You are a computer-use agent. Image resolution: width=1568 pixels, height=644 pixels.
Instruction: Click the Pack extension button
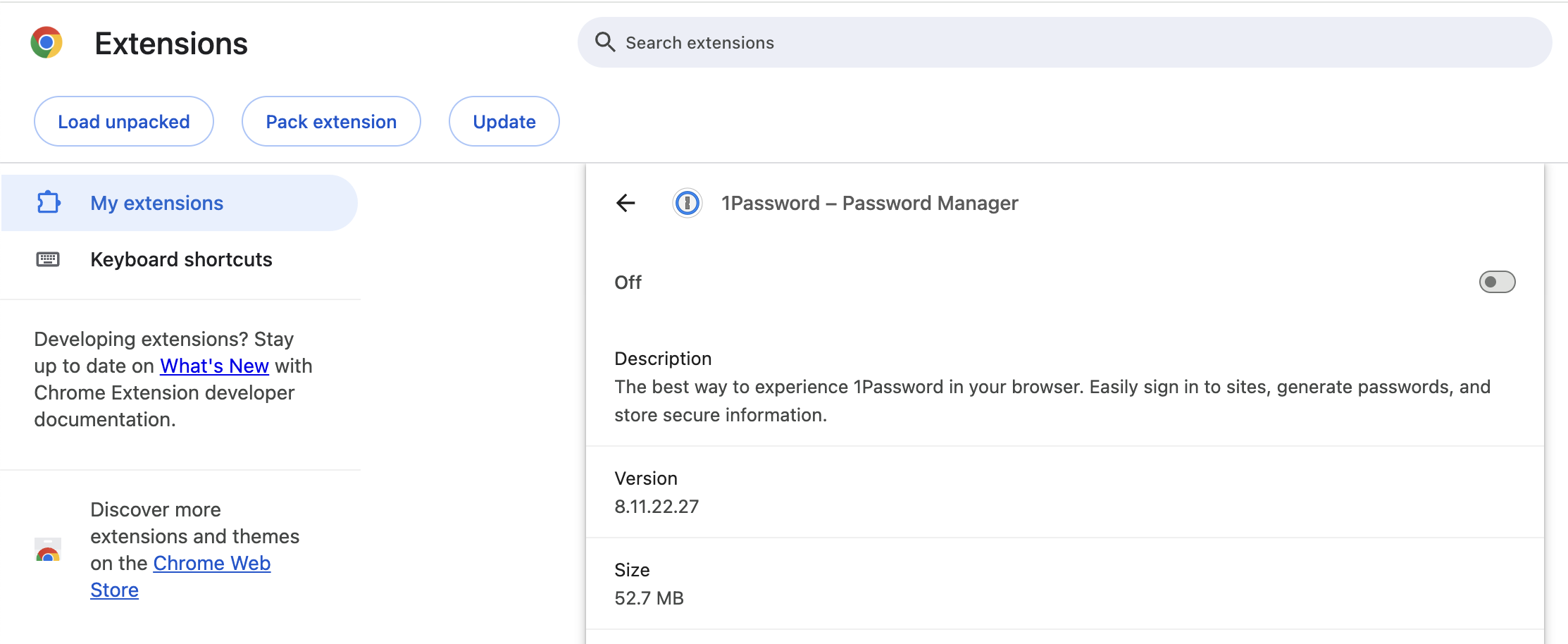(x=331, y=120)
